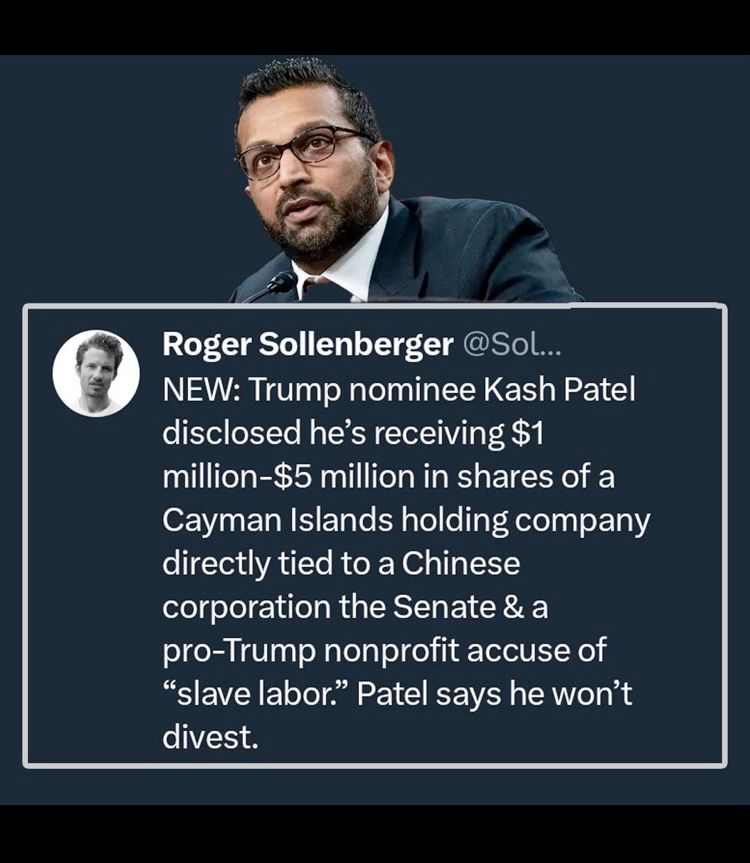Screen dimensions: 750x863
Task: Click the microphone in the photo
Action: click(274, 286)
